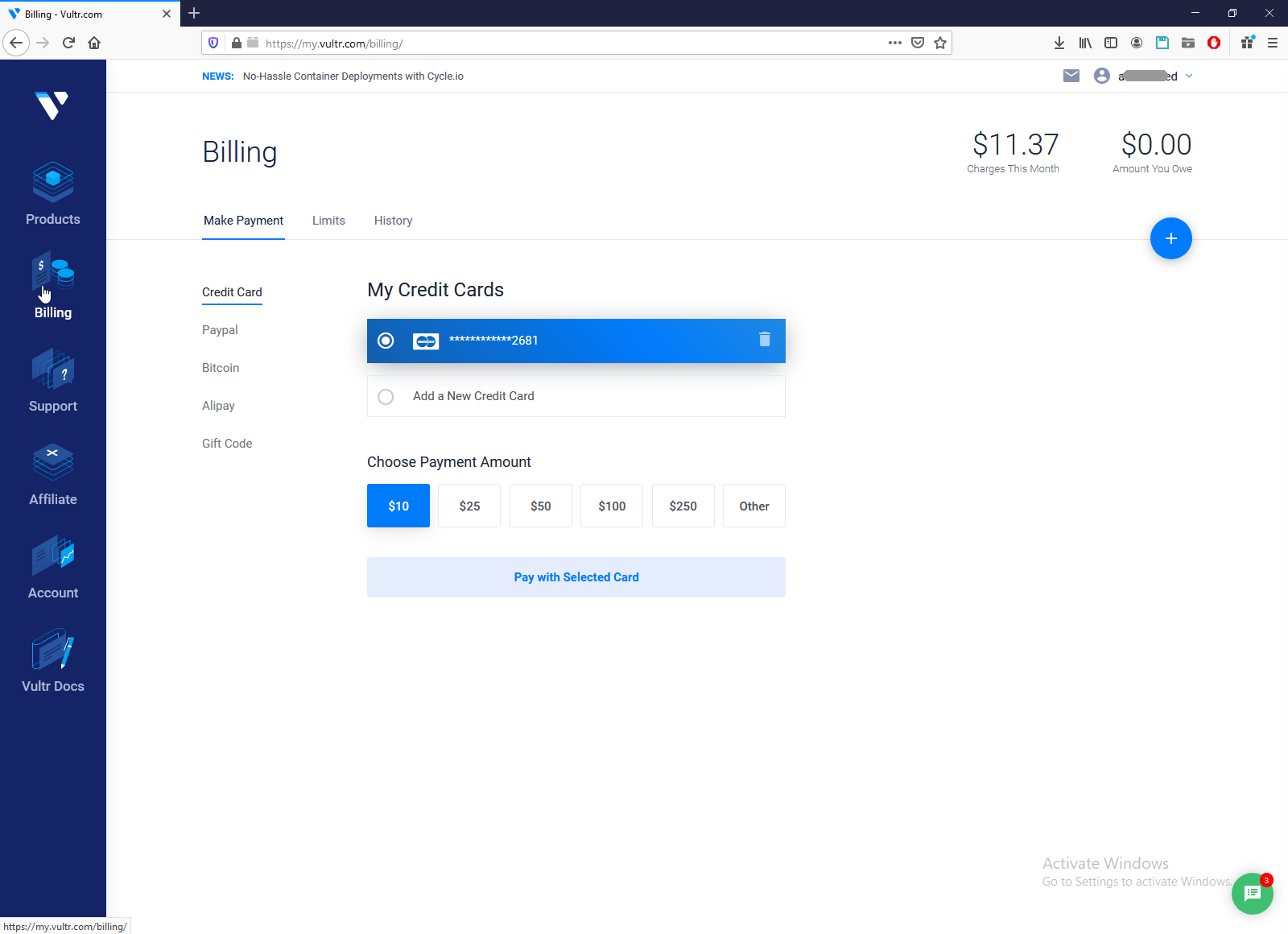Image resolution: width=1288 pixels, height=934 pixels.
Task: Click the Vultr logo in the sidebar
Action: tap(52, 105)
